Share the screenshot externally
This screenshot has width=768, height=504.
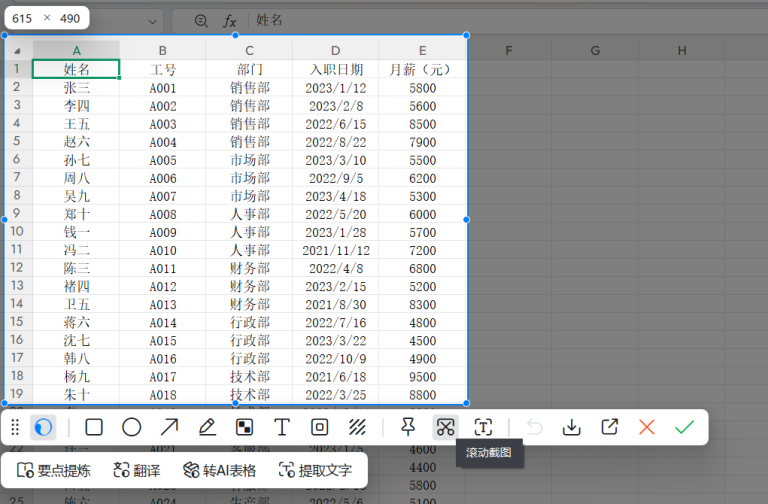[x=609, y=427]
